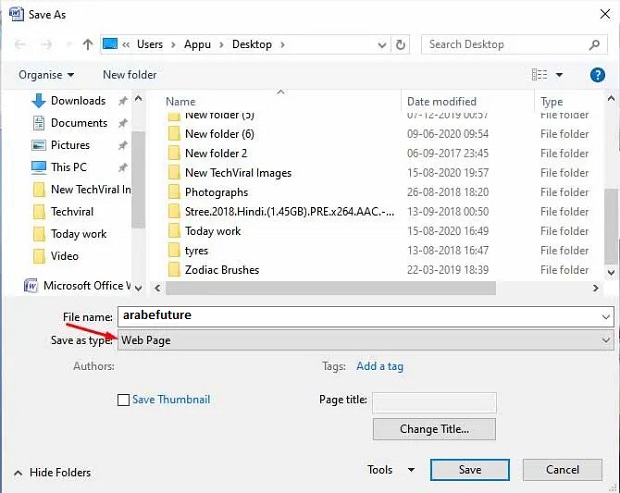The height and width of the screenshot is (493, 620).
Task: Select This PC in the sidebar
Action: [x=69, y=167]
